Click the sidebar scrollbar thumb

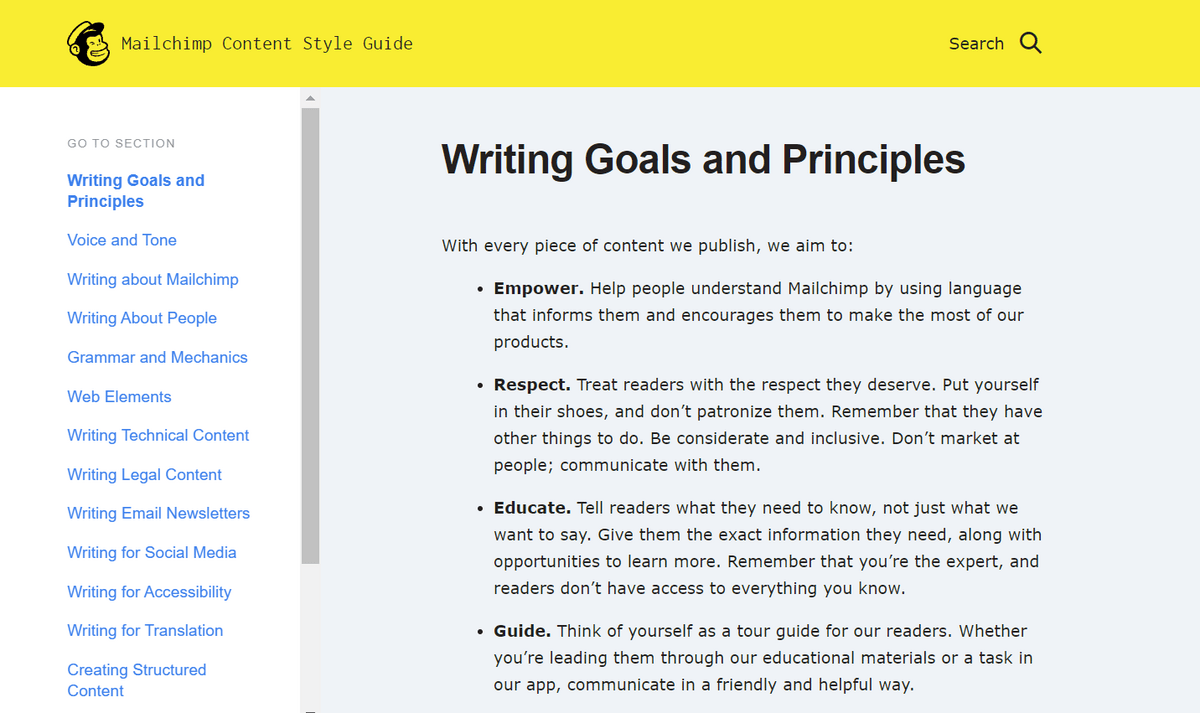tap(310, 336)
